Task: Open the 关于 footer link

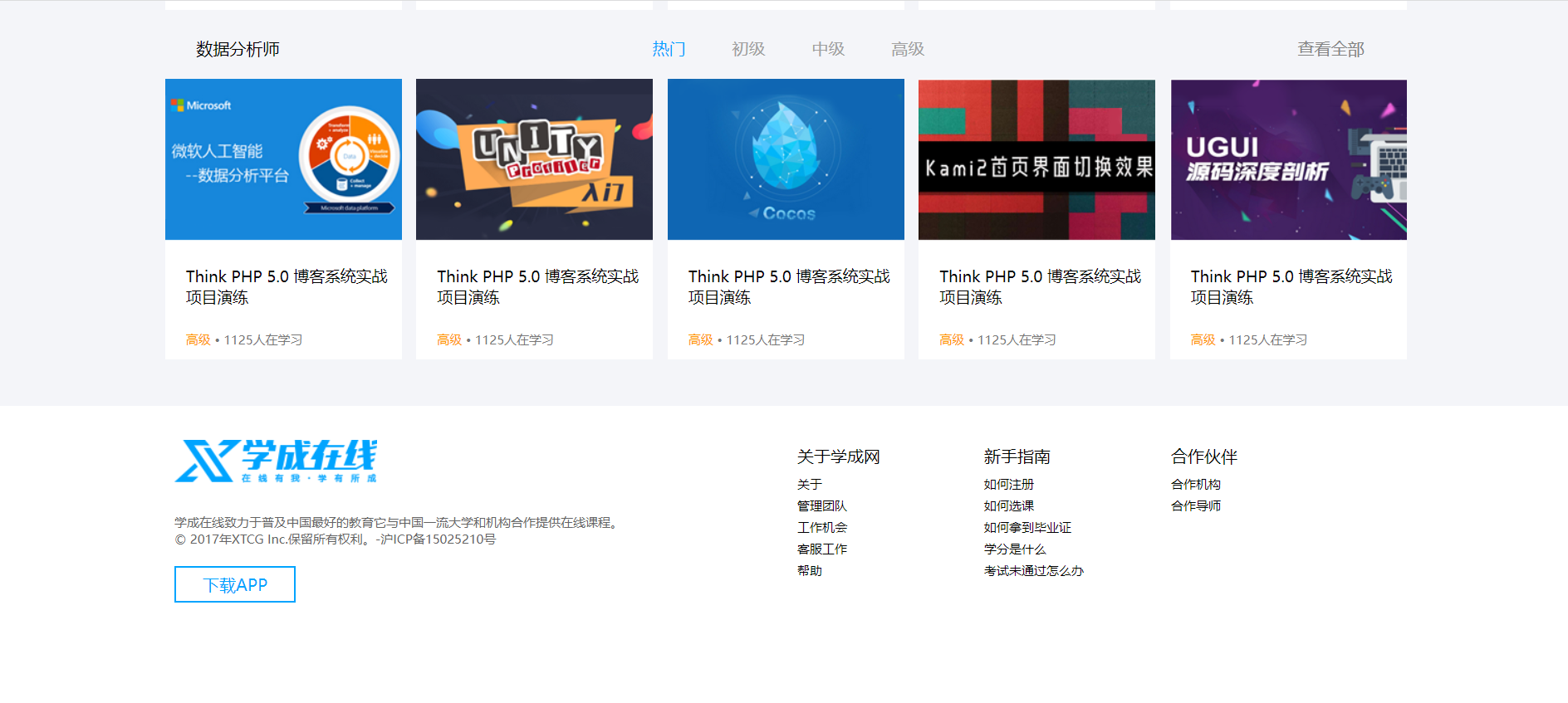Action: coord(810,484)
